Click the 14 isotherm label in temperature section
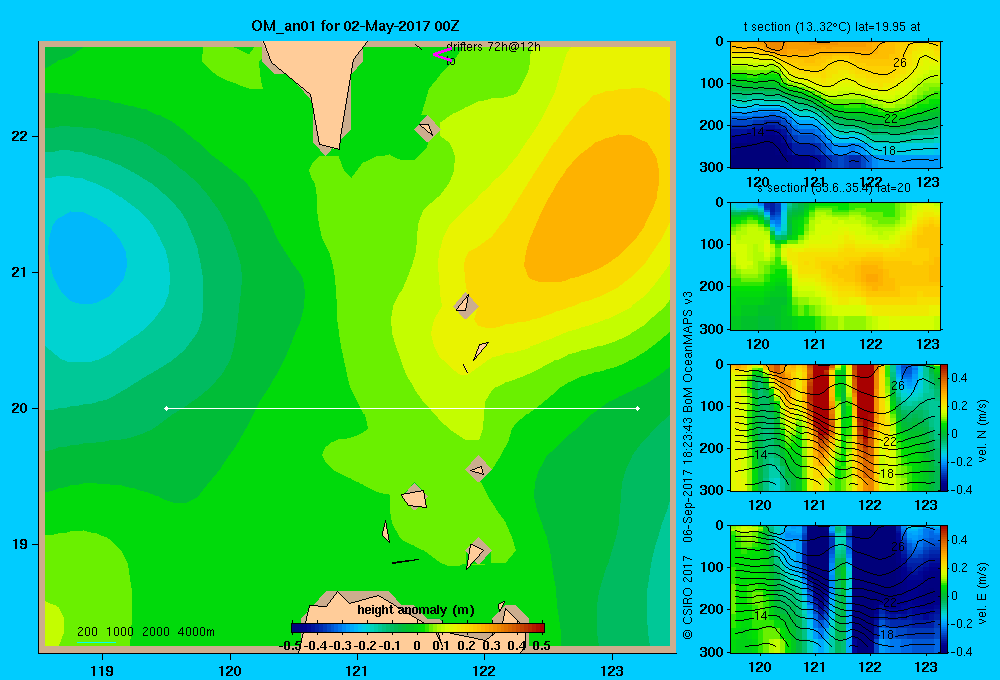This screenshot has width=1000, height=680. tap(757, 132)
